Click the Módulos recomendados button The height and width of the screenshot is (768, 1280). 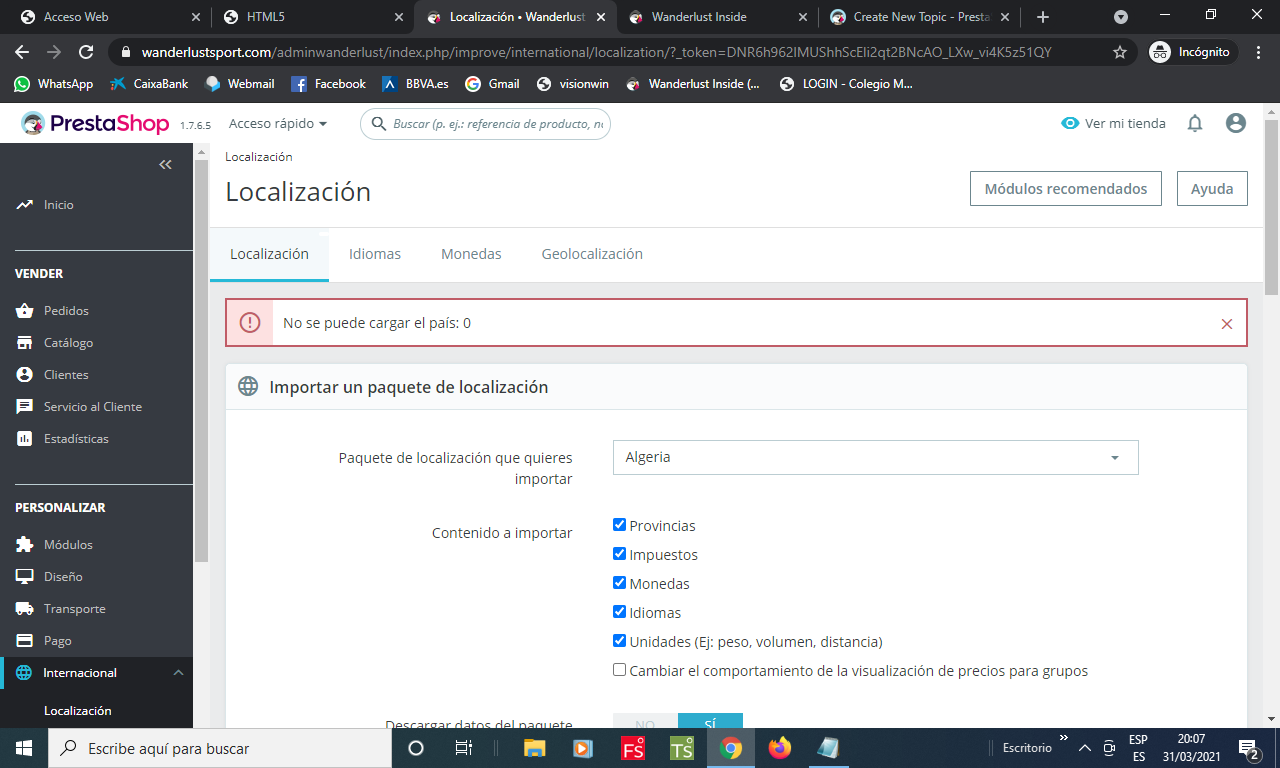coord(1066,188)
